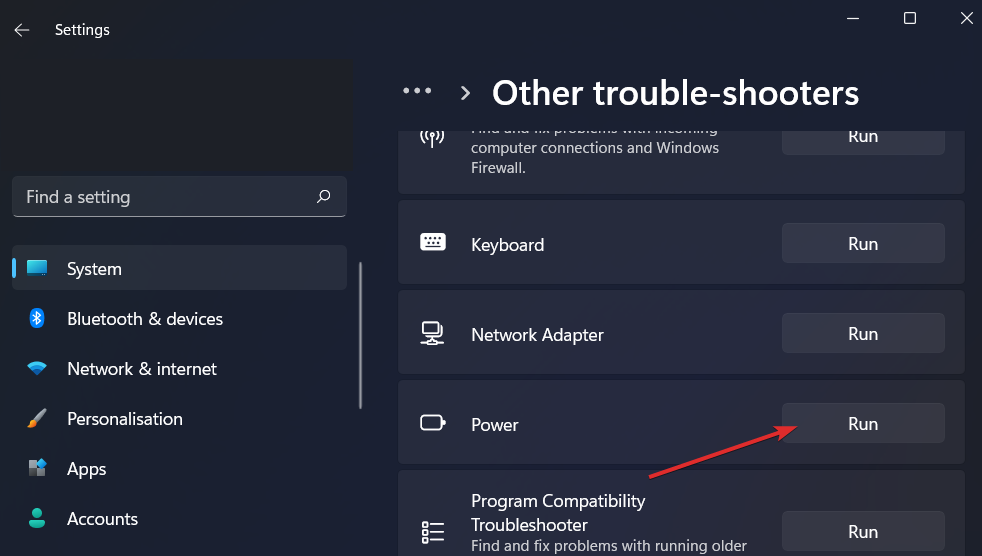Open Apps settings category
Image resolution: width=982 pixels, height=556 pixels.
179,468
